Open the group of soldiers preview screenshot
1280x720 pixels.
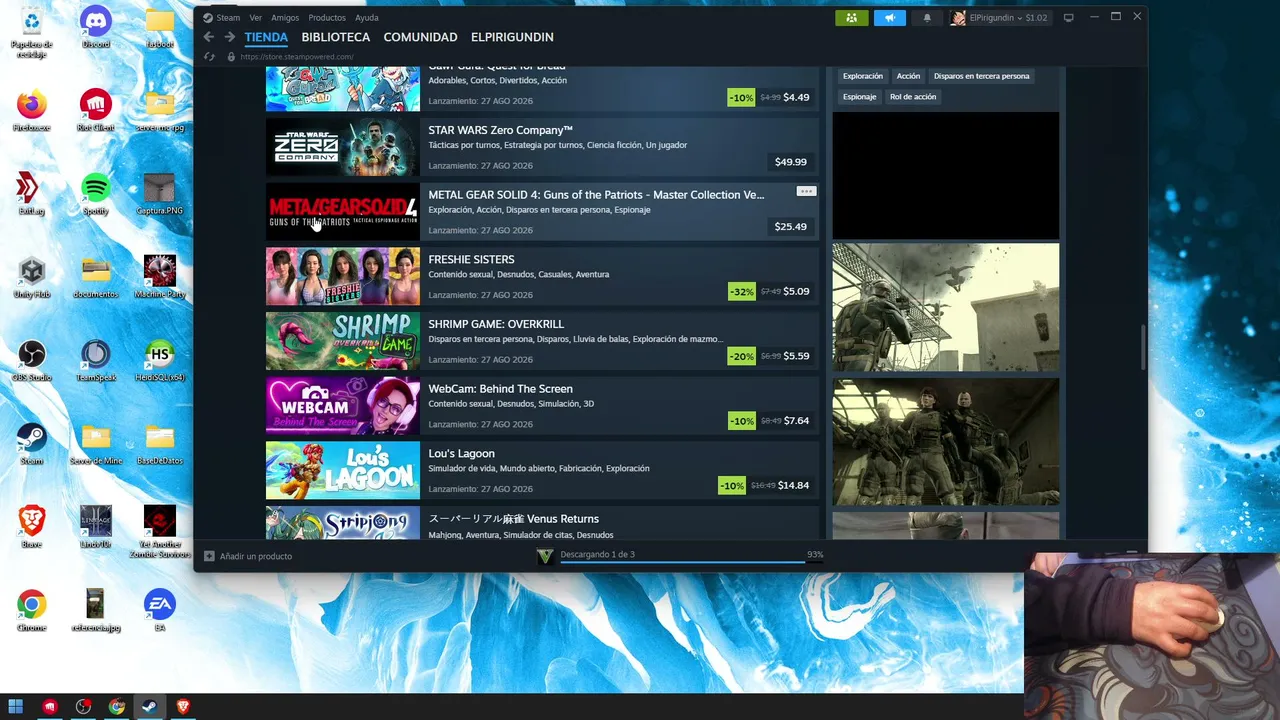pos(946,442)
